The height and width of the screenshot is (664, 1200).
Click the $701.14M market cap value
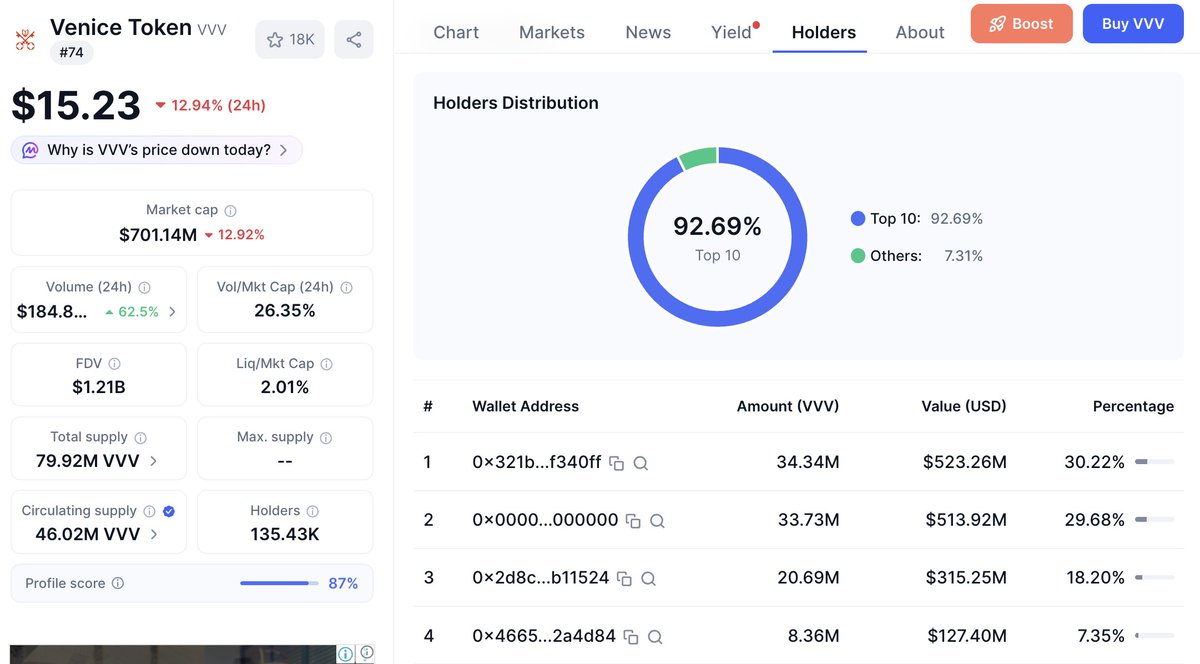point(158,235)
